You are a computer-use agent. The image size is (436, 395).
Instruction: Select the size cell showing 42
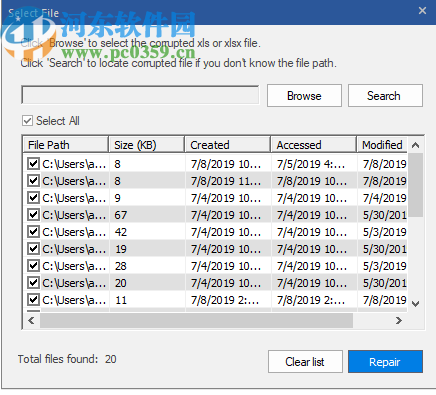pos(147,232)
